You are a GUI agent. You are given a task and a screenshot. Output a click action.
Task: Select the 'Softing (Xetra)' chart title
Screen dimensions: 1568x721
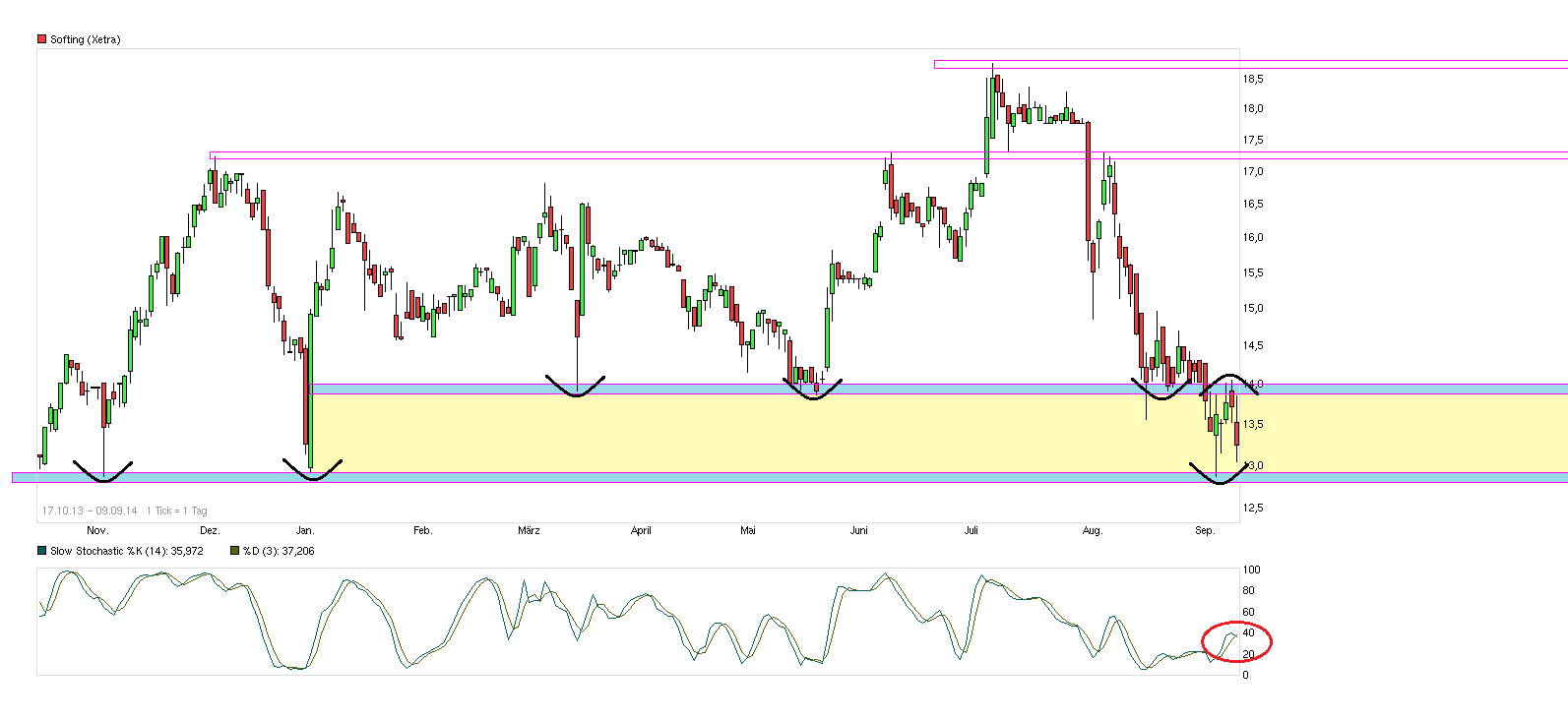[x=86, y=39]
